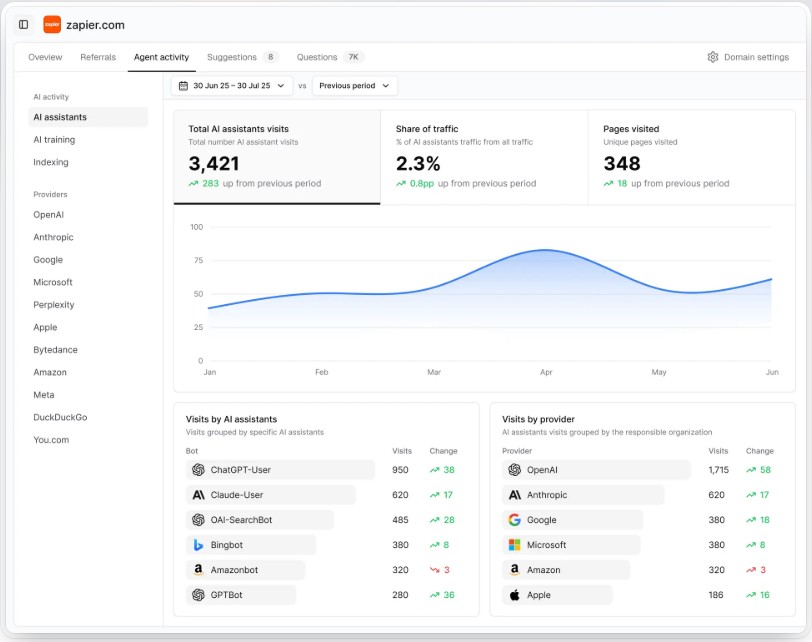Open Indexing in the sidebar
The width and height of the screenshot is (812, 642).
pyautogui.click(x=51, y=162)
